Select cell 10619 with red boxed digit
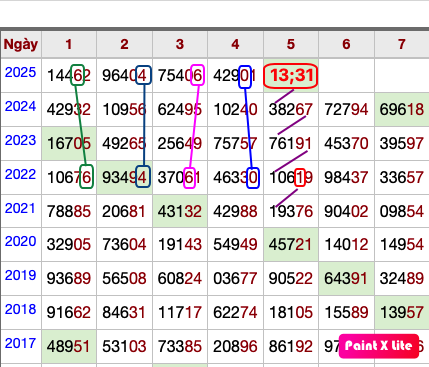The width and height of the screenshot is (429, 367). (291, 177)
